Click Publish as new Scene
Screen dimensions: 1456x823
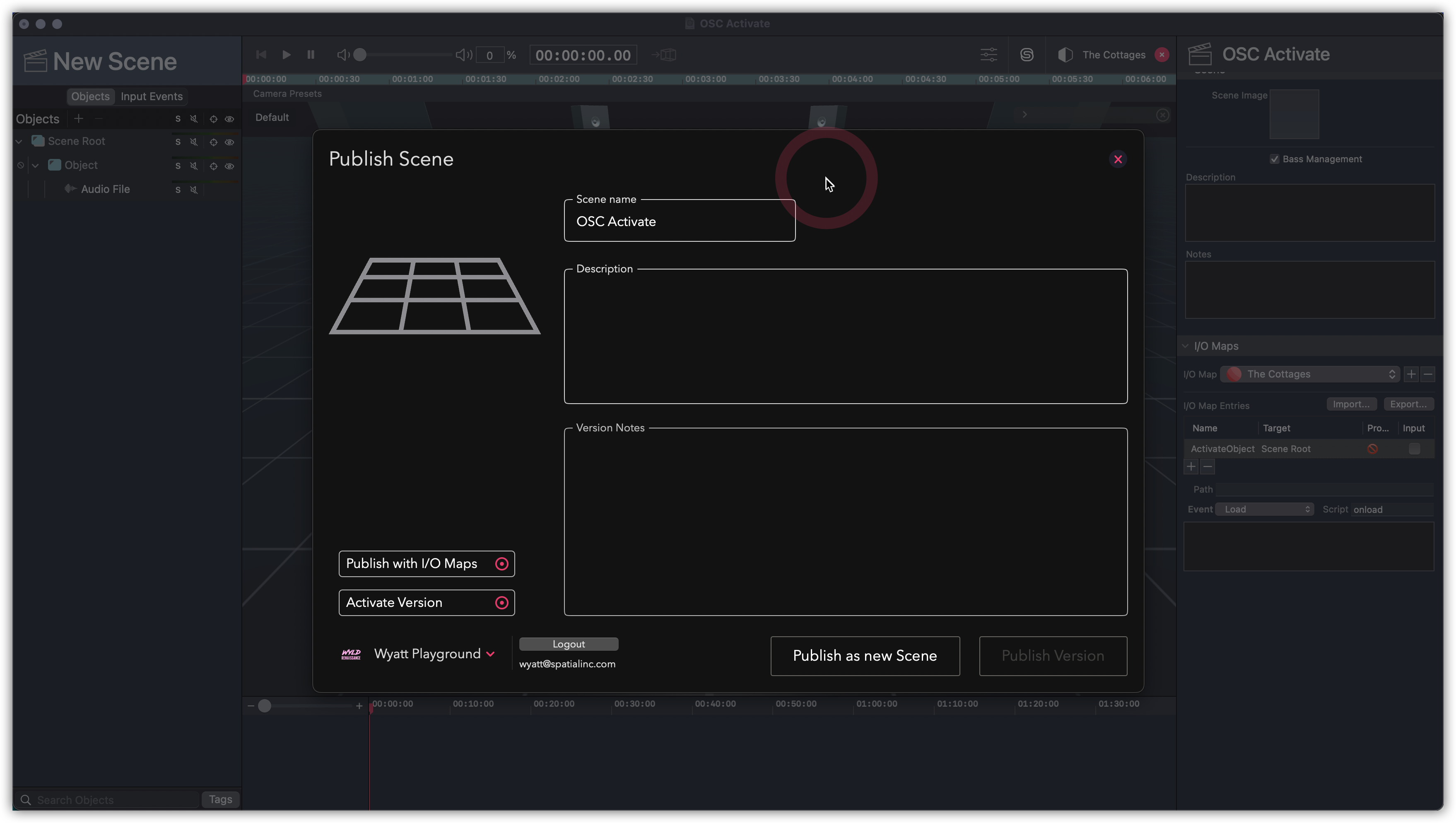coord(865,656)
